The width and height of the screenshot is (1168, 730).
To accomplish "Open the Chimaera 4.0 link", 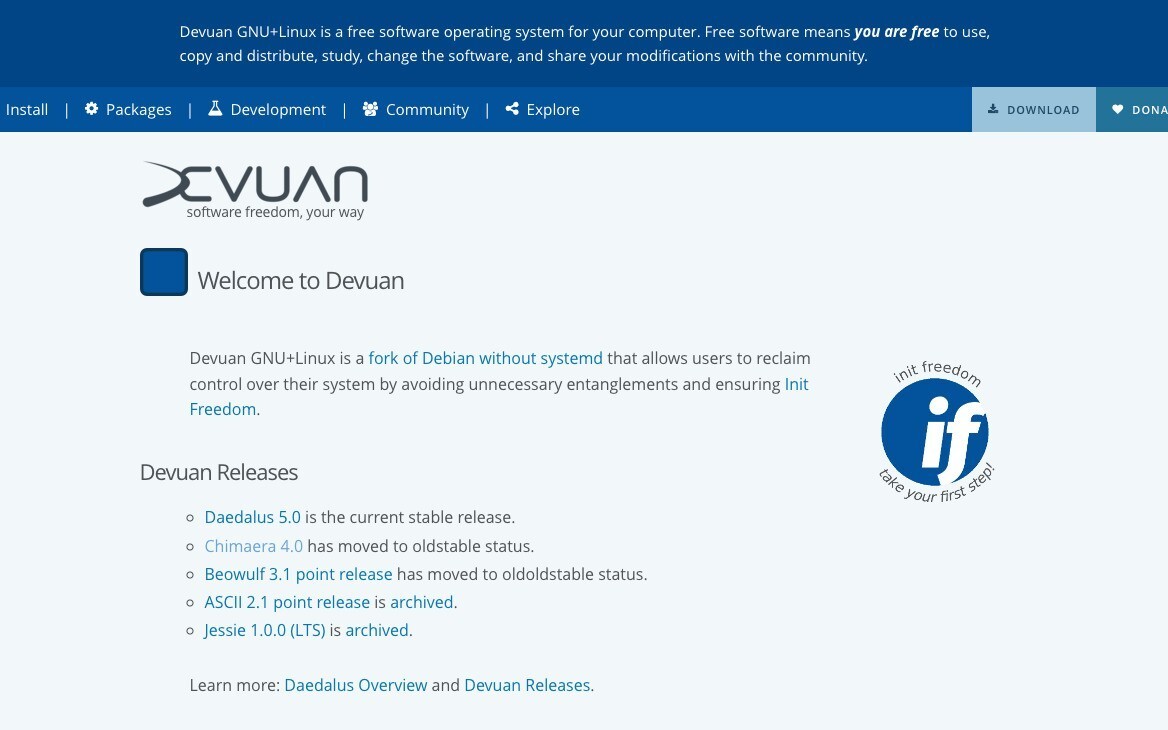I will click(x=253, y=546).
